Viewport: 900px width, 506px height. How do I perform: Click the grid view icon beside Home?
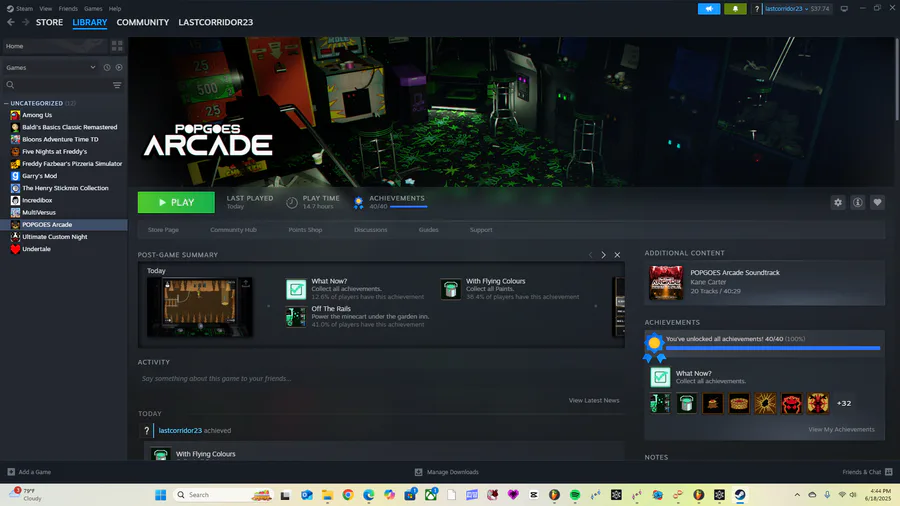pyautogui.click(x=117, y=46)
